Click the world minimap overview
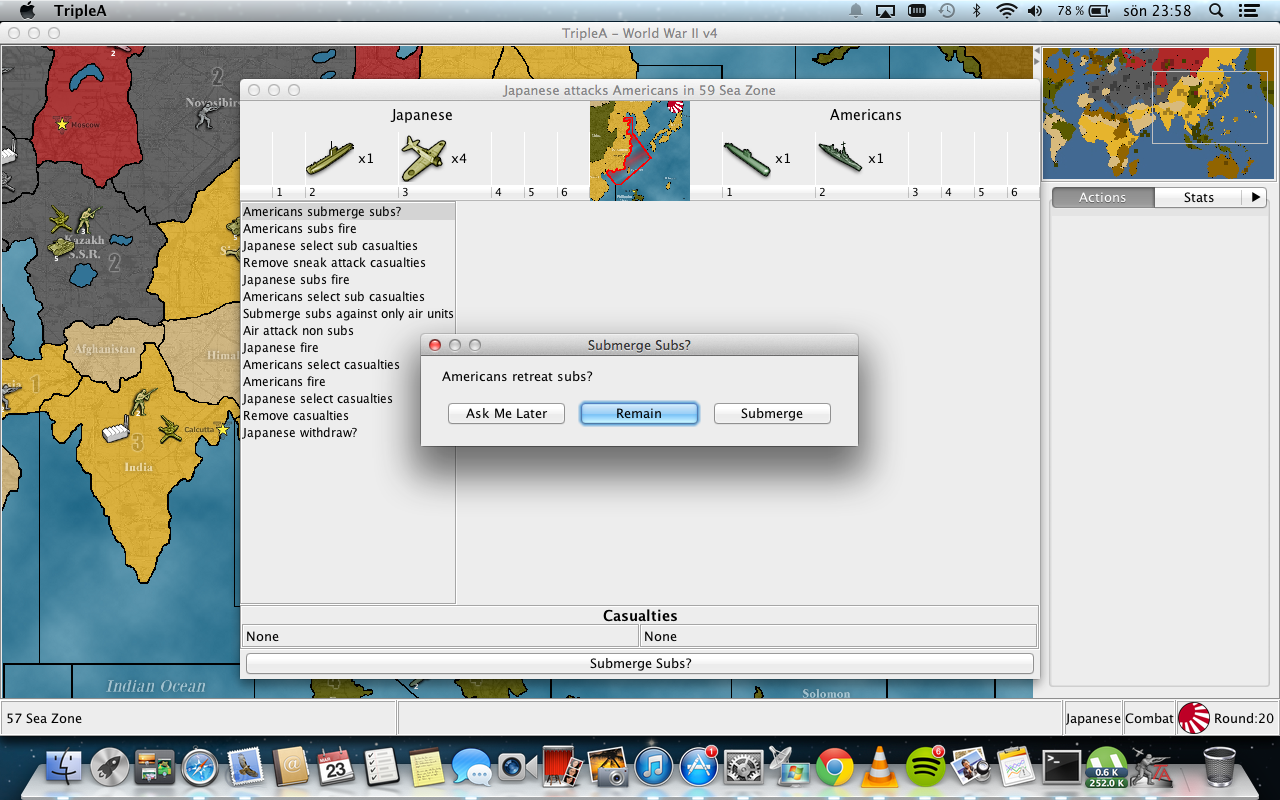The width and height of the screenshot is (1280, 800). pyautogui.click(x=1158, y=114)
